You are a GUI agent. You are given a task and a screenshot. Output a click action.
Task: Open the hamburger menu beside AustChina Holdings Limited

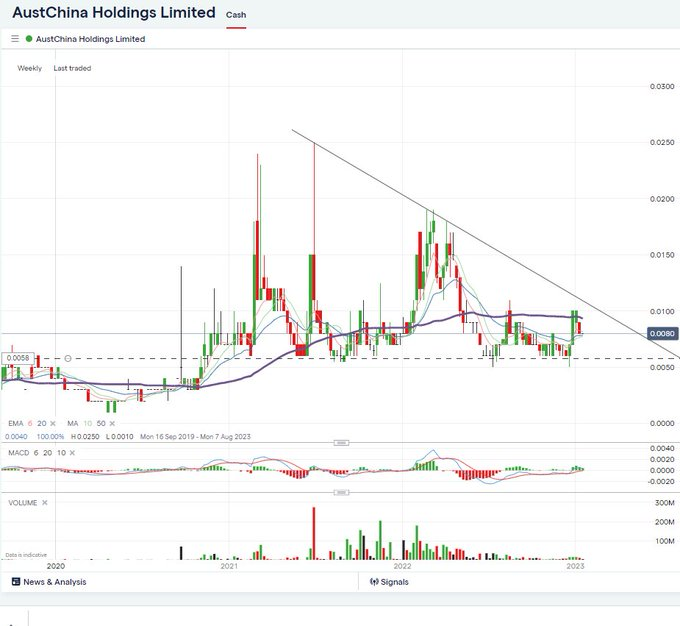pos(15,39)
